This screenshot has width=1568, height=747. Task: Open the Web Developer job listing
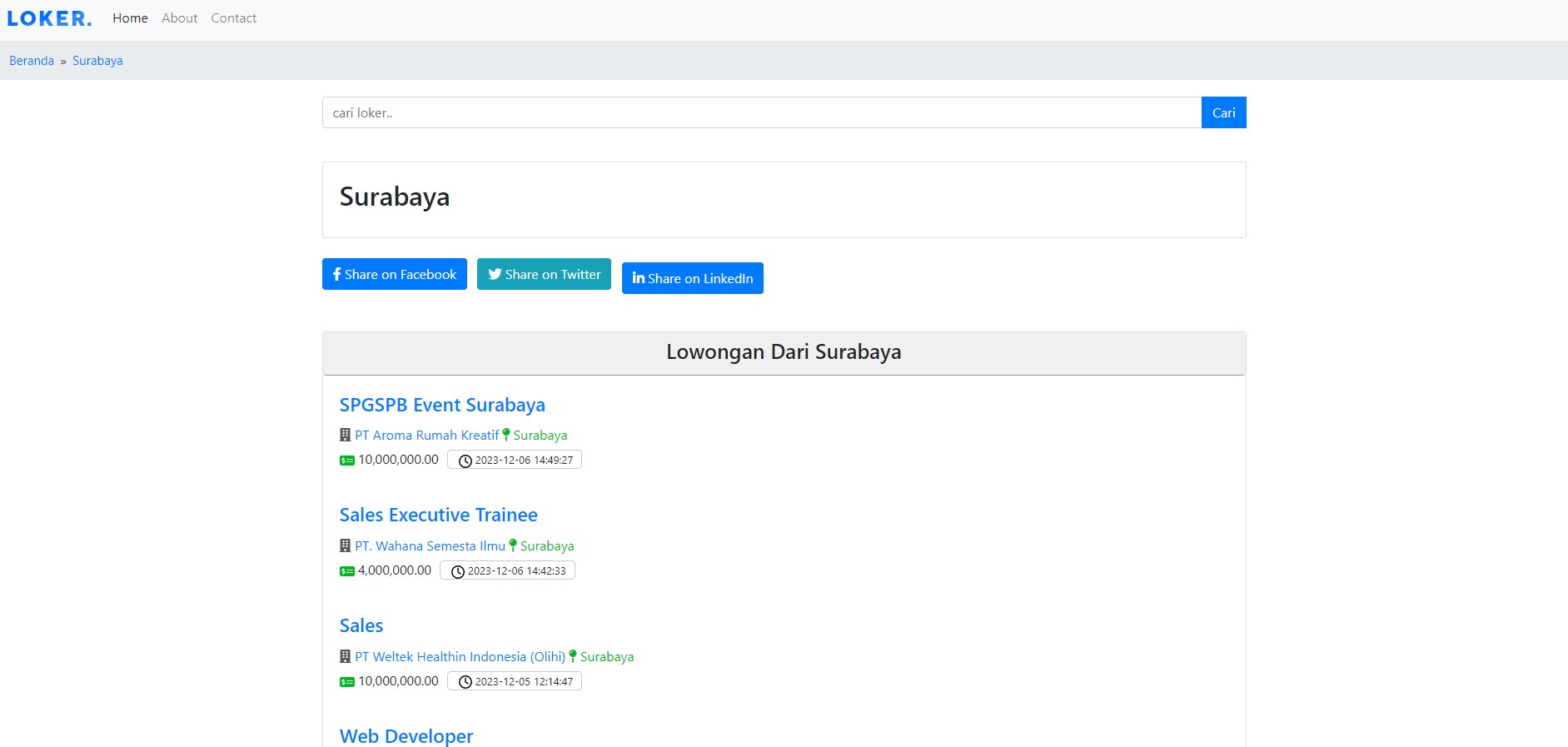[406, 736]
